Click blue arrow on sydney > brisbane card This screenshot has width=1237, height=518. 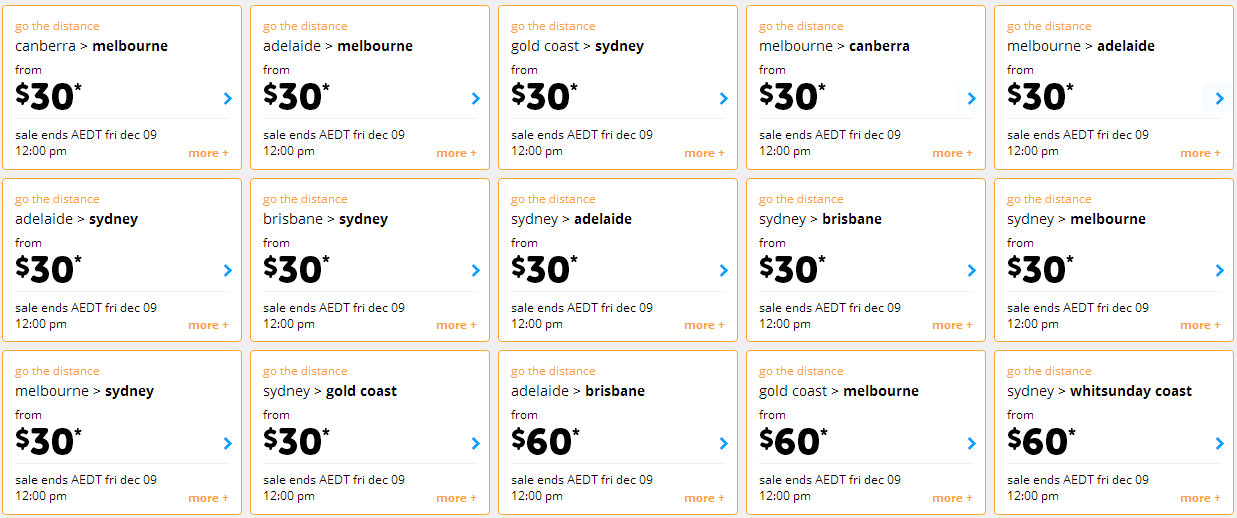click(971, 270)
